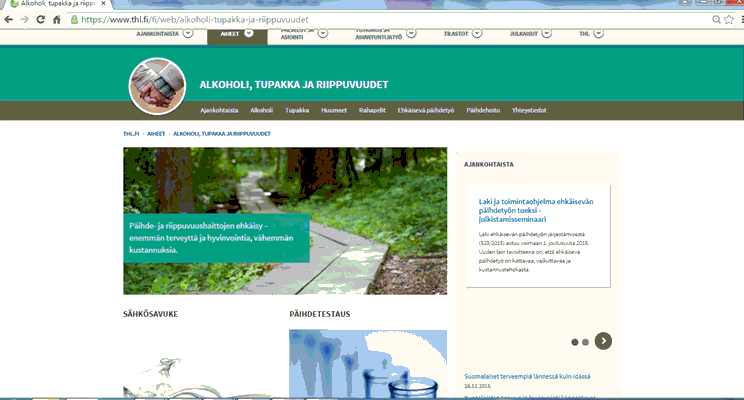
Task: Reload the page with the refresh icon
Action: pos(41,19)
